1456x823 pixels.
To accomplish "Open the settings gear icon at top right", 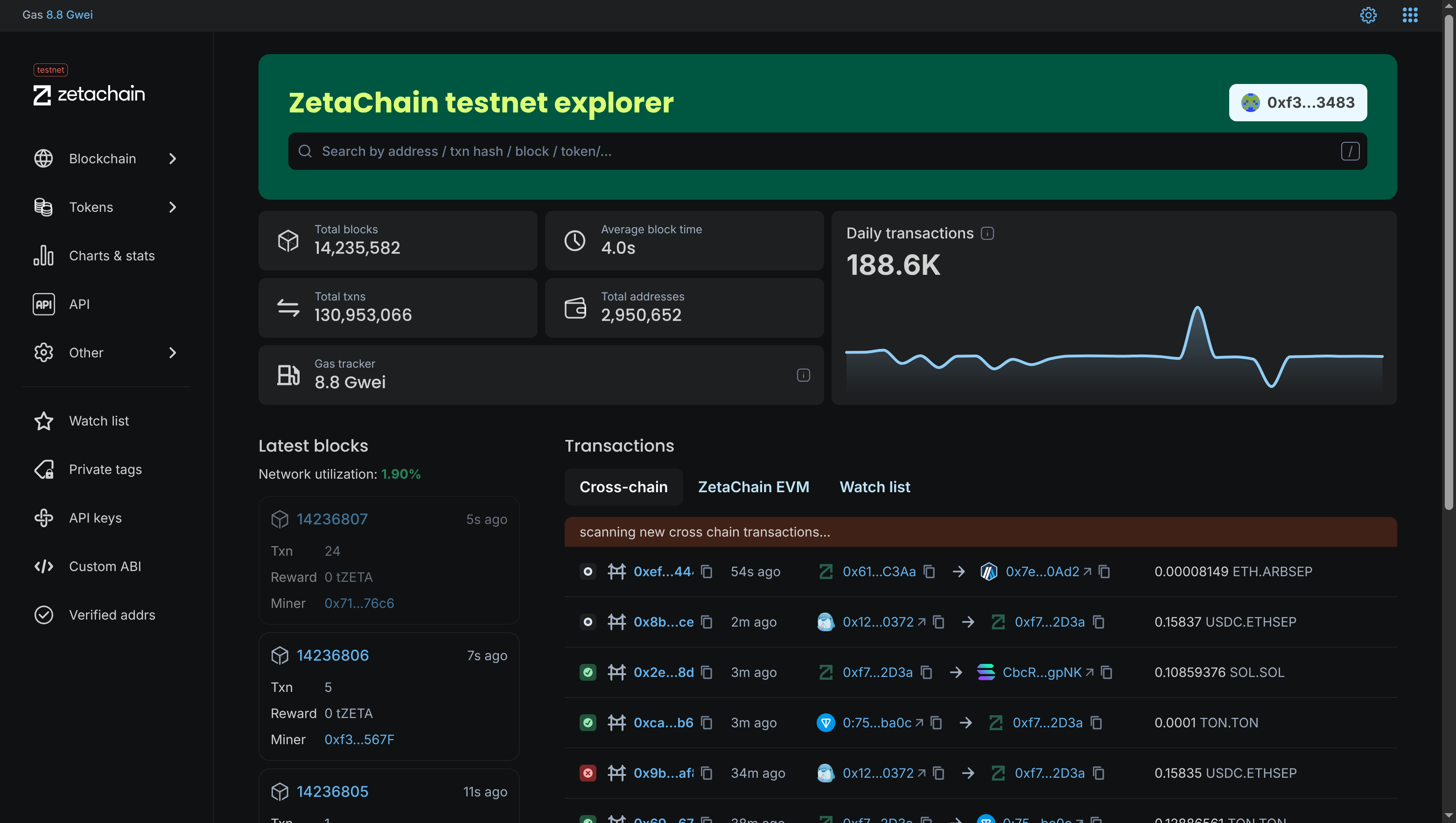I will [x=1368, y=15].
